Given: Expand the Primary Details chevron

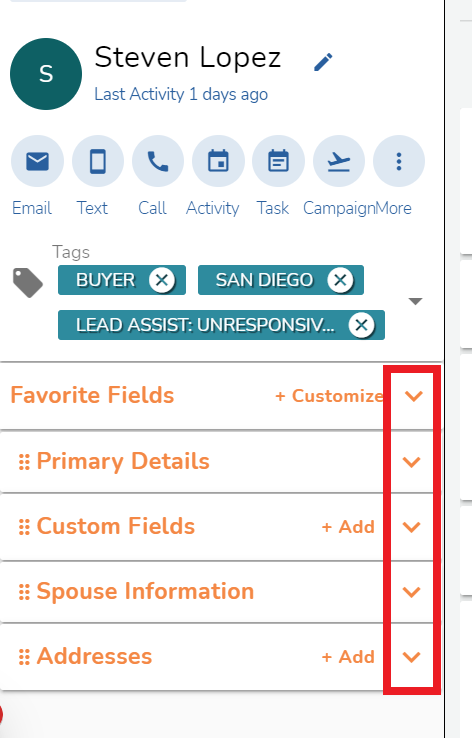Looking at the screenshot, I should click(412, 462).
